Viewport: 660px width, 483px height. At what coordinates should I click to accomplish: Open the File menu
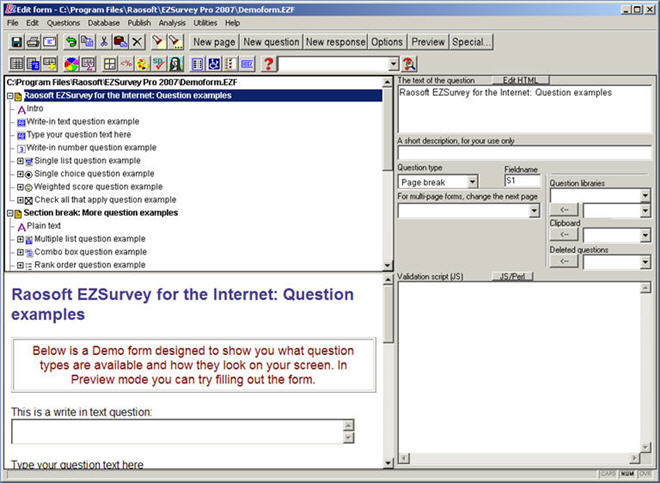click(x=13, y=23)
